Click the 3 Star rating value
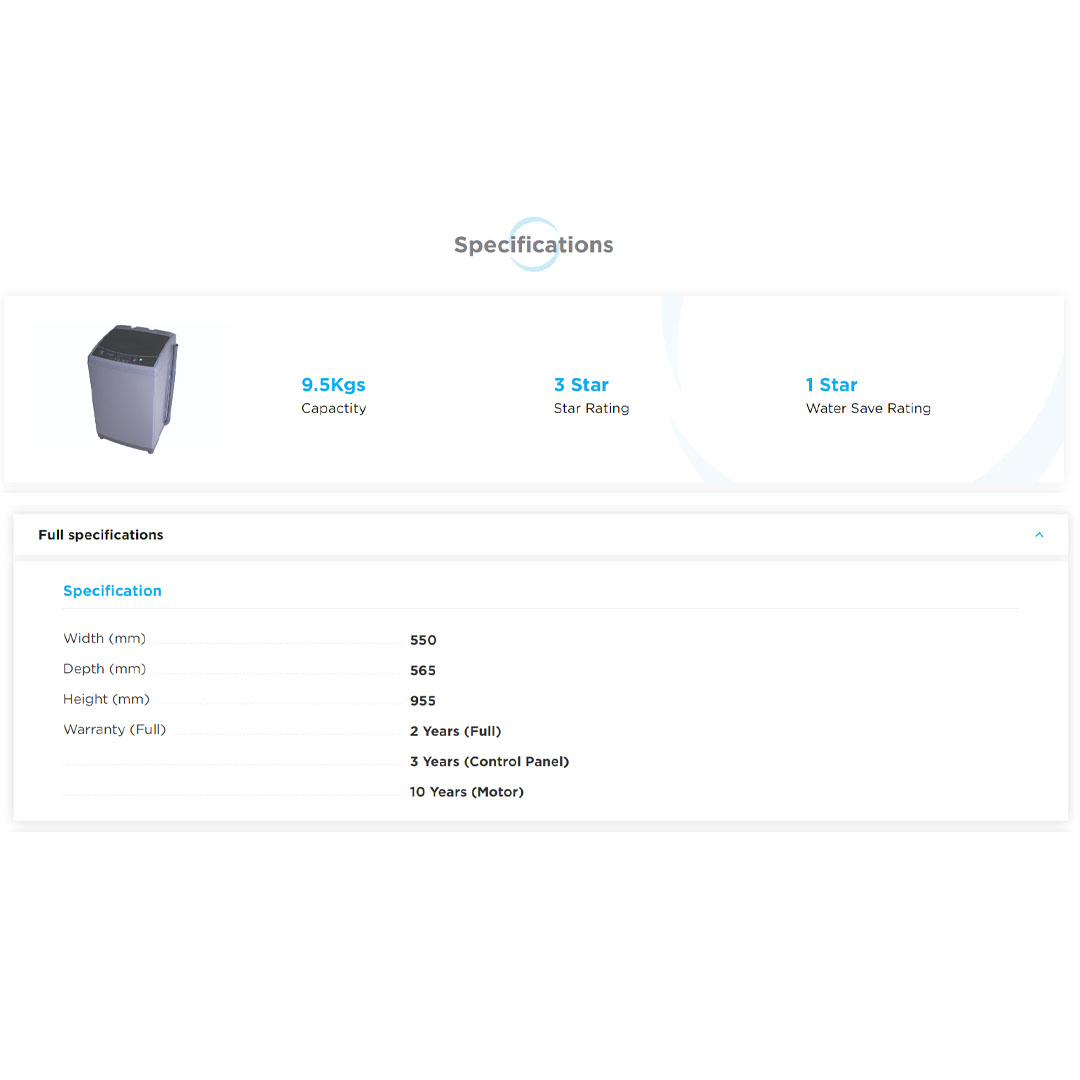Screen dimensions: 1080x1080 (581, 385)
